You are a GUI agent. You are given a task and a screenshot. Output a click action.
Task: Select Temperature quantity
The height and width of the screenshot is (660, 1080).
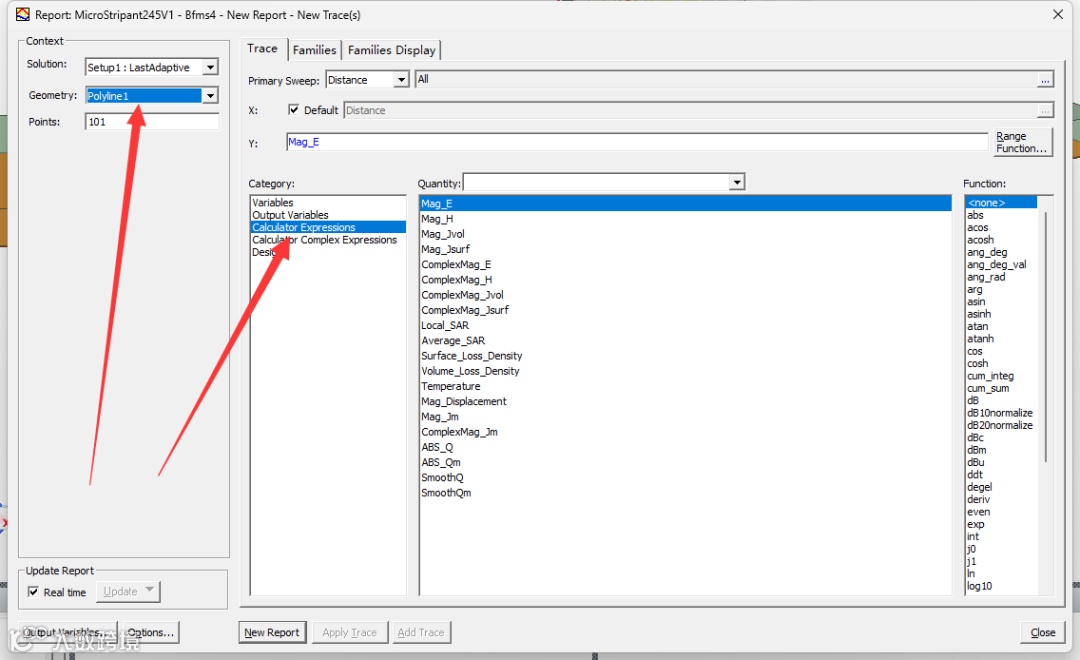(451, 386)
